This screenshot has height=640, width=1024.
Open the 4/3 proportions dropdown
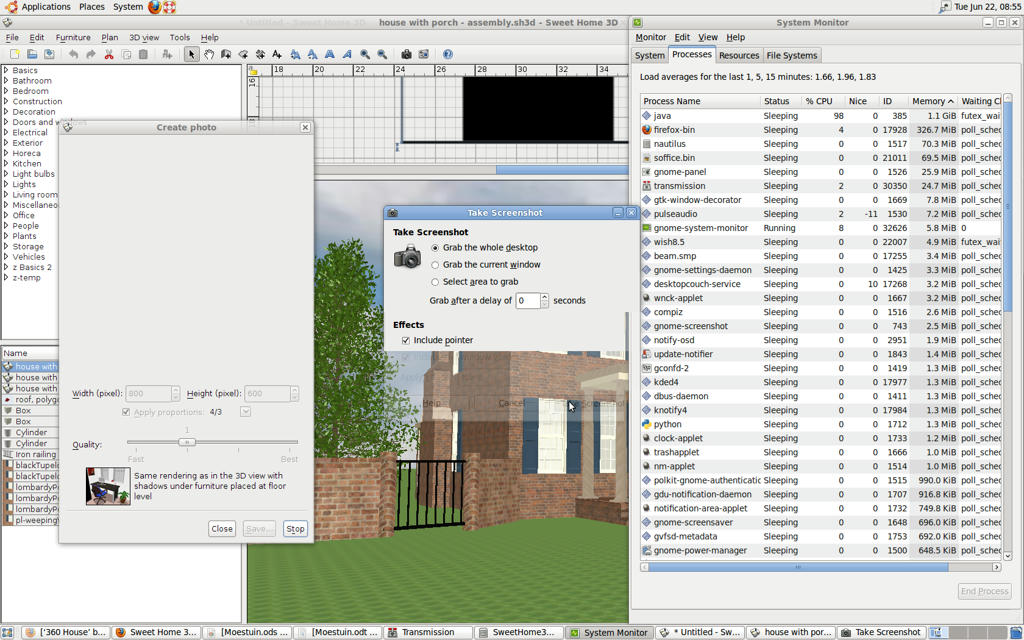pyautogui.click(x=246, y=411)
